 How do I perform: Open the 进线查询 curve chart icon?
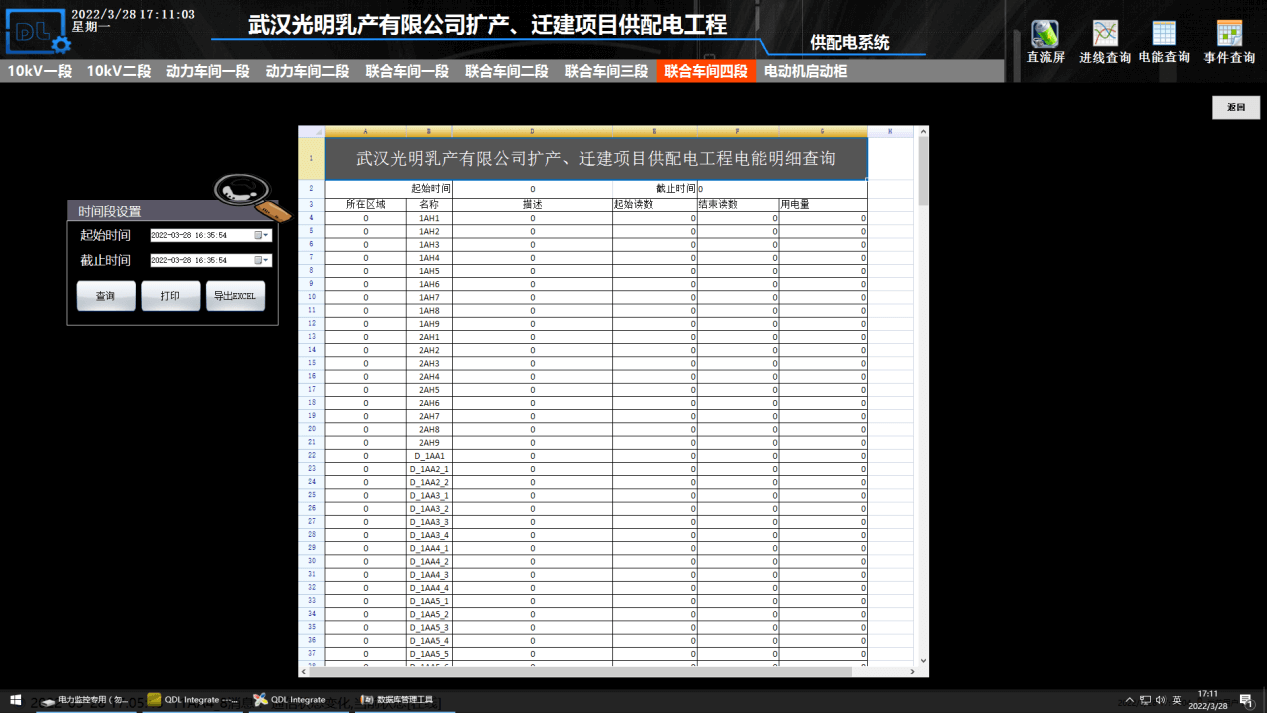[x=1105, y=34]
